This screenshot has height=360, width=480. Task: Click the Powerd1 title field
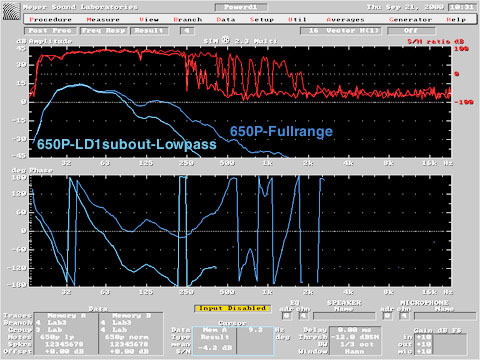(x=241, y=7)
